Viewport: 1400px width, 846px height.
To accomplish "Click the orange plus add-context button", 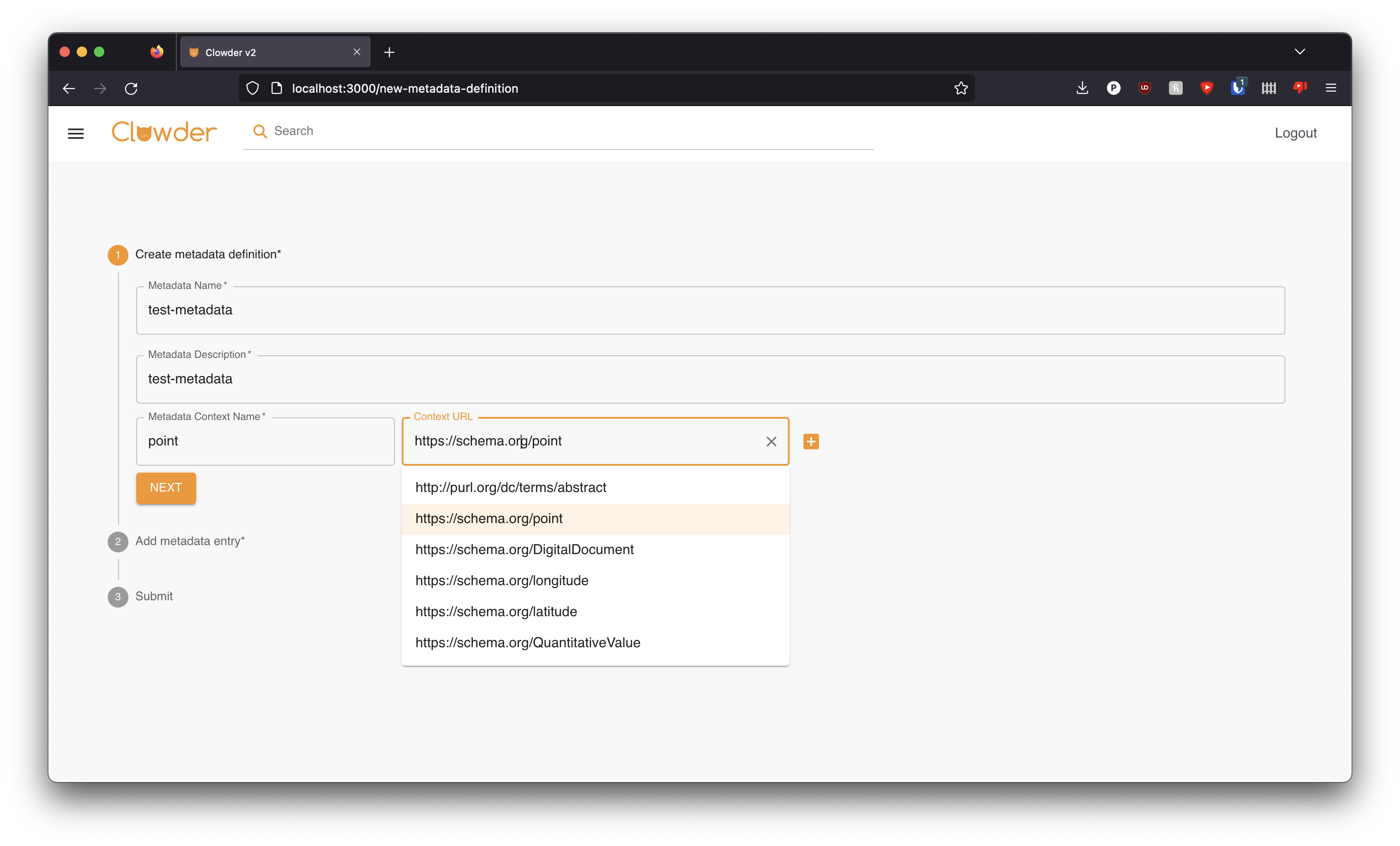I will (811, 441).
